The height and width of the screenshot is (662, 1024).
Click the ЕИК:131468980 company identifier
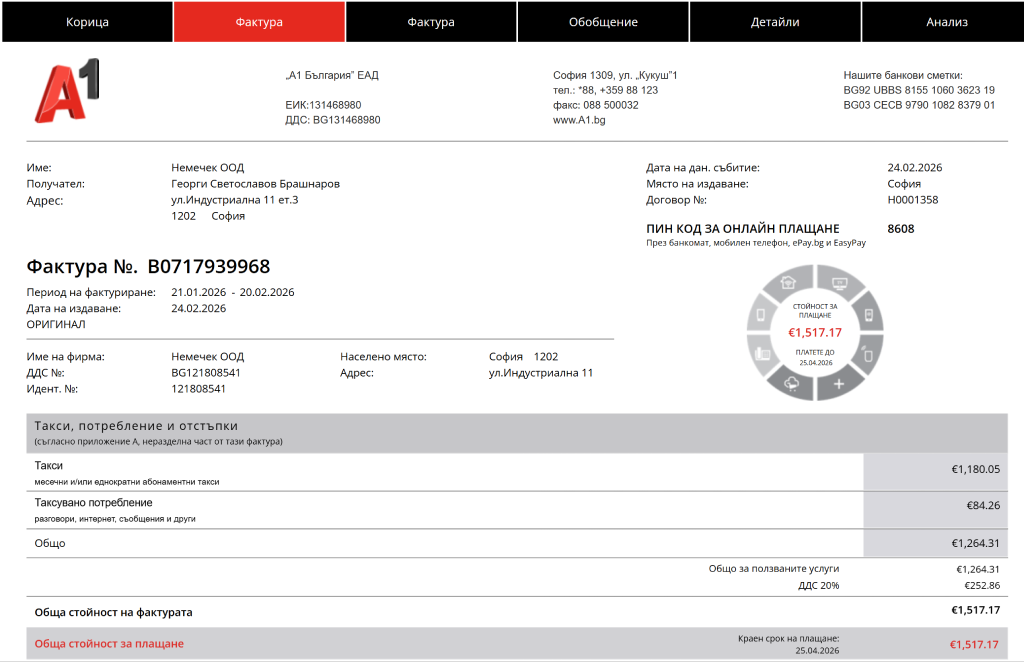[323, 105]
